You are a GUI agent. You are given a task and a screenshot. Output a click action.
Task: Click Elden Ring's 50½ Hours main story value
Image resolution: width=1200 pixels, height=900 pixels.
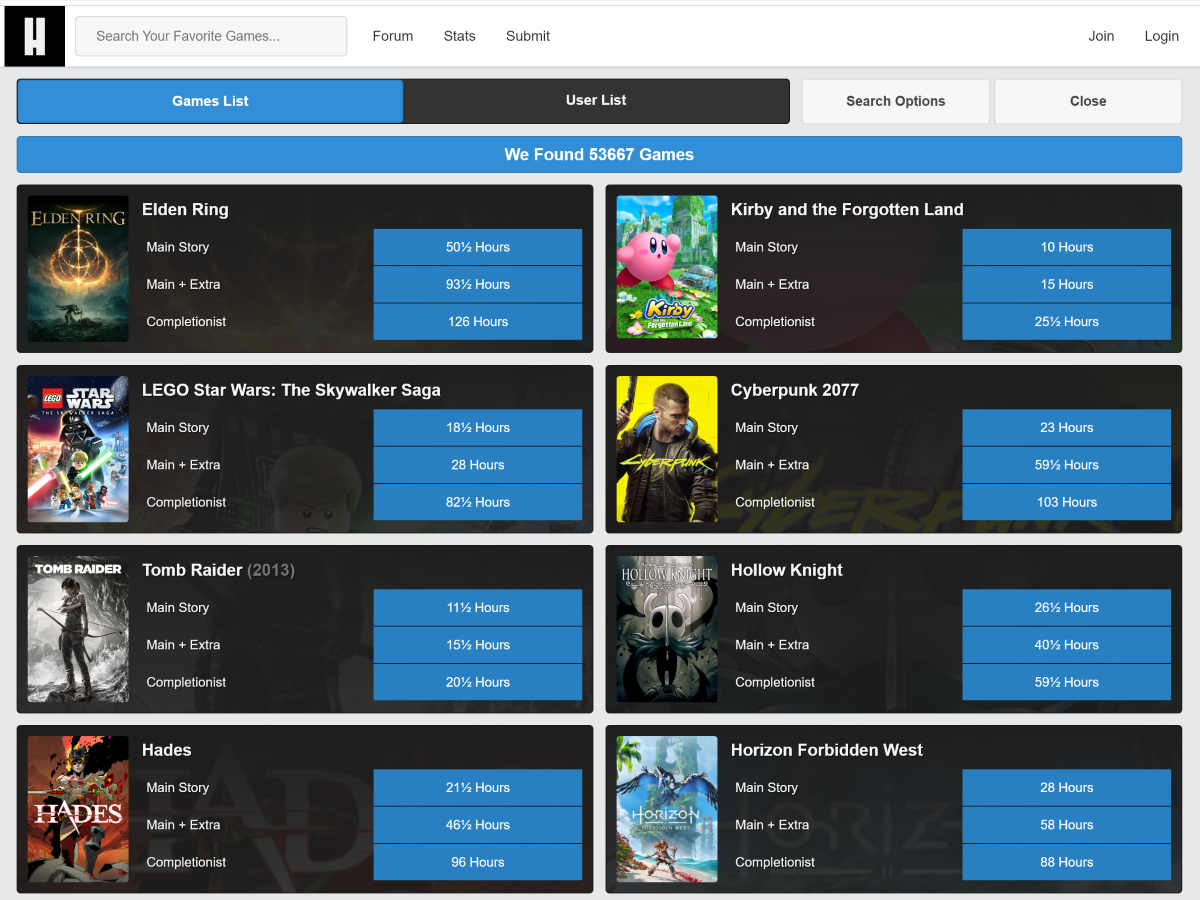(478, 247)
